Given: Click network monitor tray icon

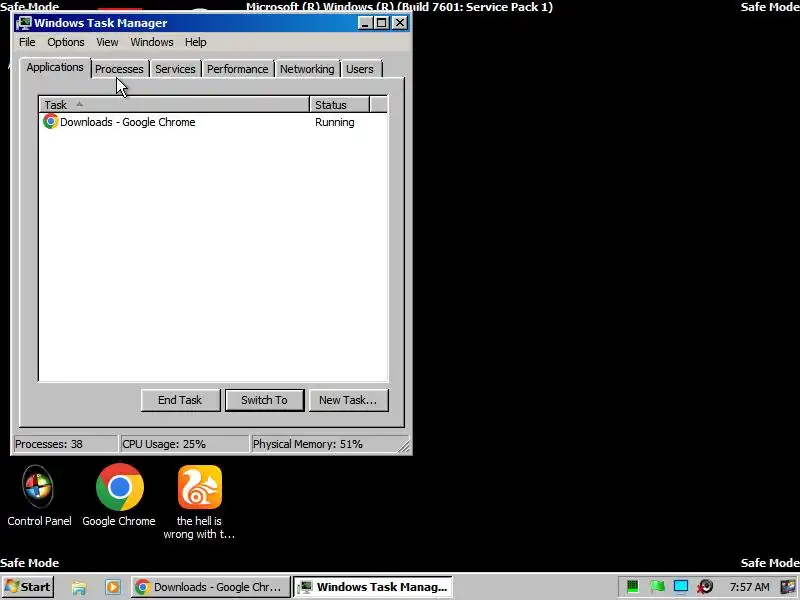Looking at the screenshot, I should [x=681, y=587].
